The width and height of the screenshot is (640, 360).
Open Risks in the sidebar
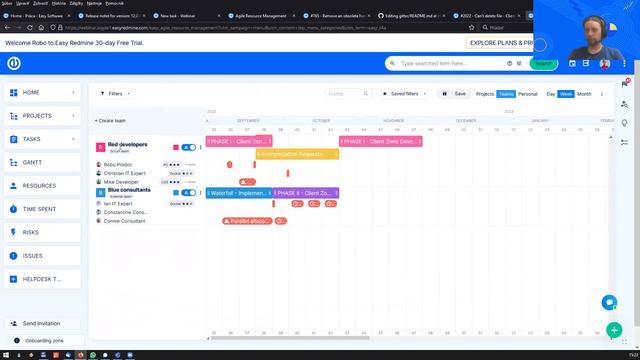click(42, 232)
